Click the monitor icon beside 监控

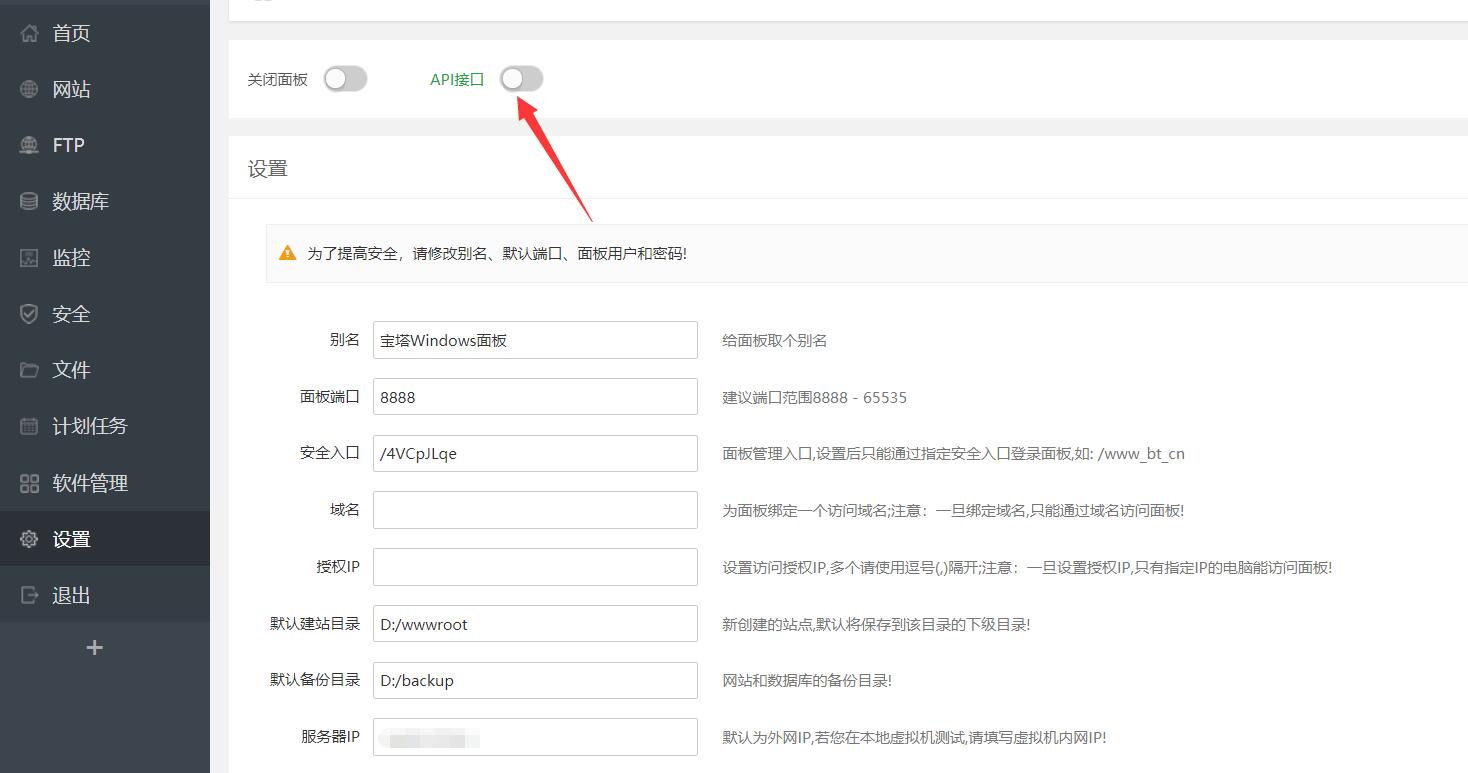click(x=29, y=257)
